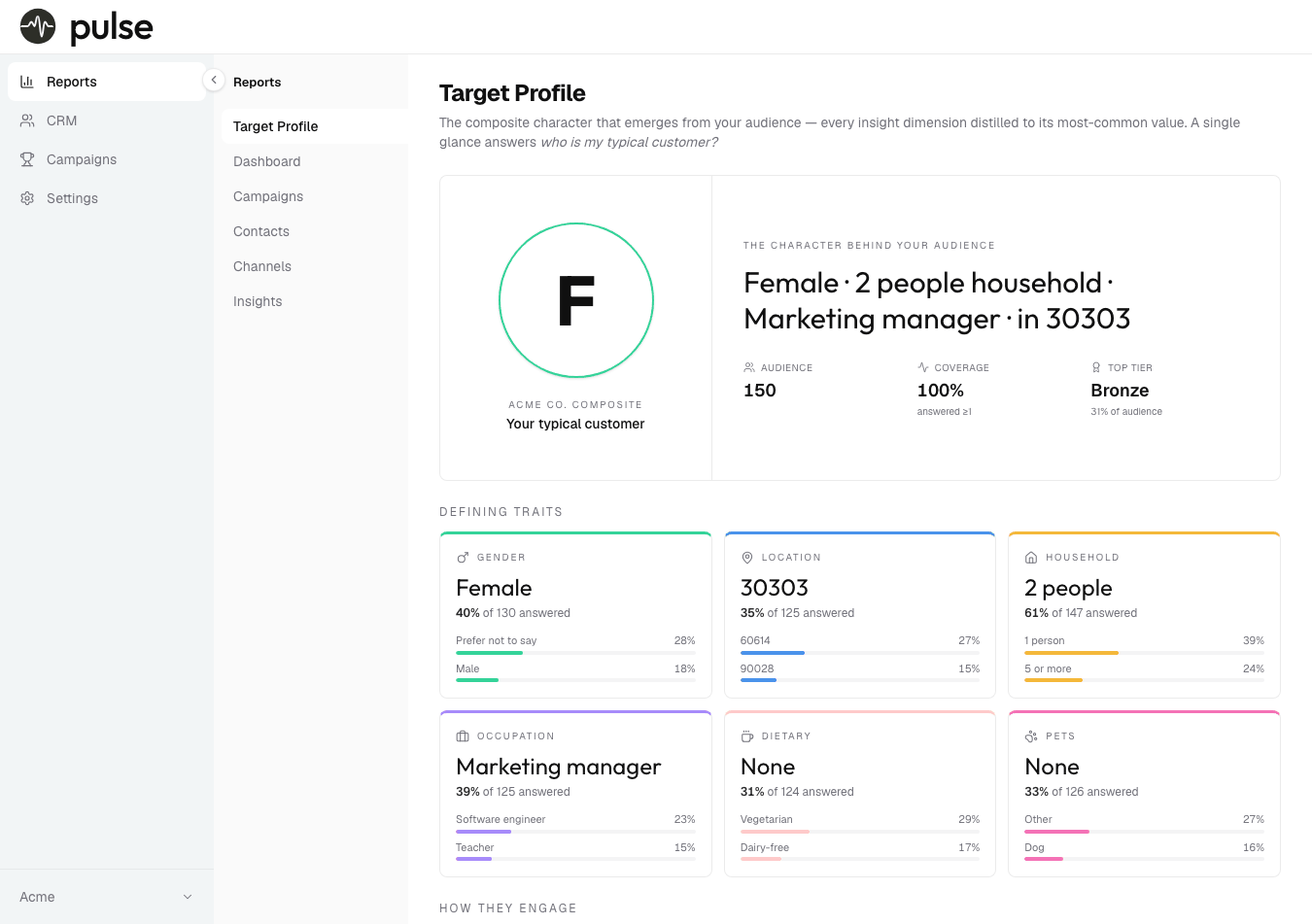Click the Bronze top tier value

(1120, 391)
